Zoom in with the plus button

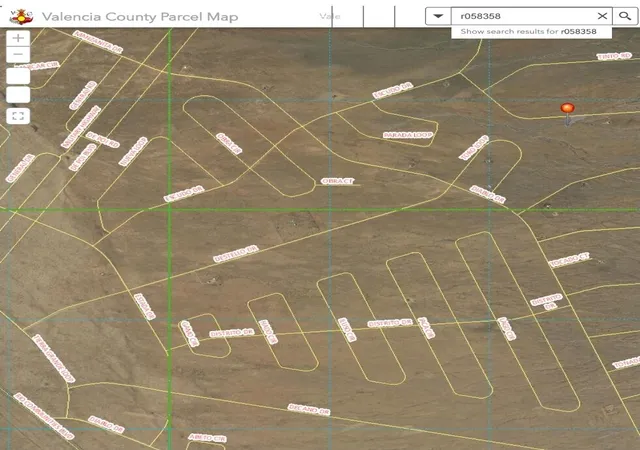pyautogui.click(x=18, y=38)
